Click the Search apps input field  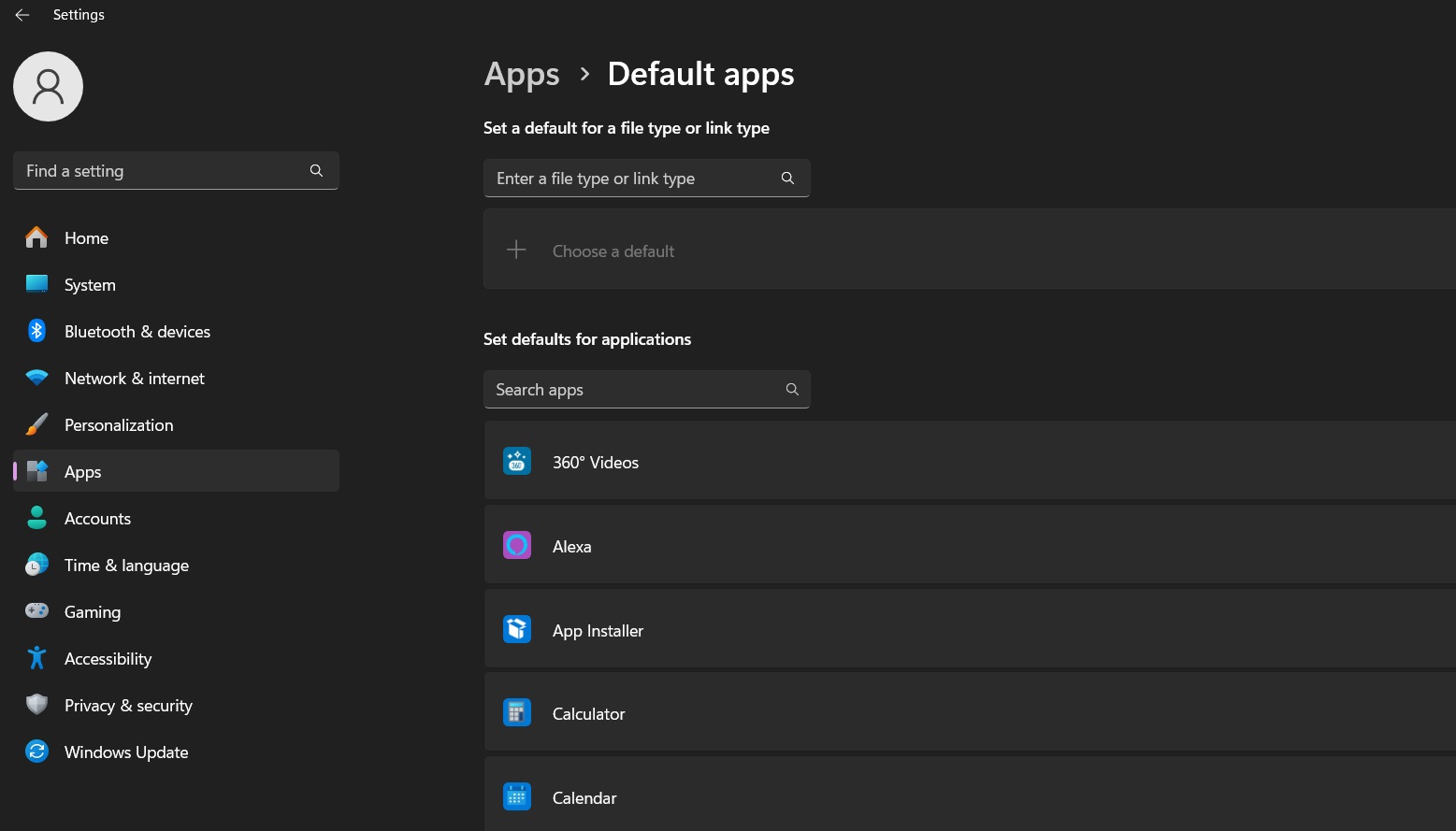(x=636, y=389)
